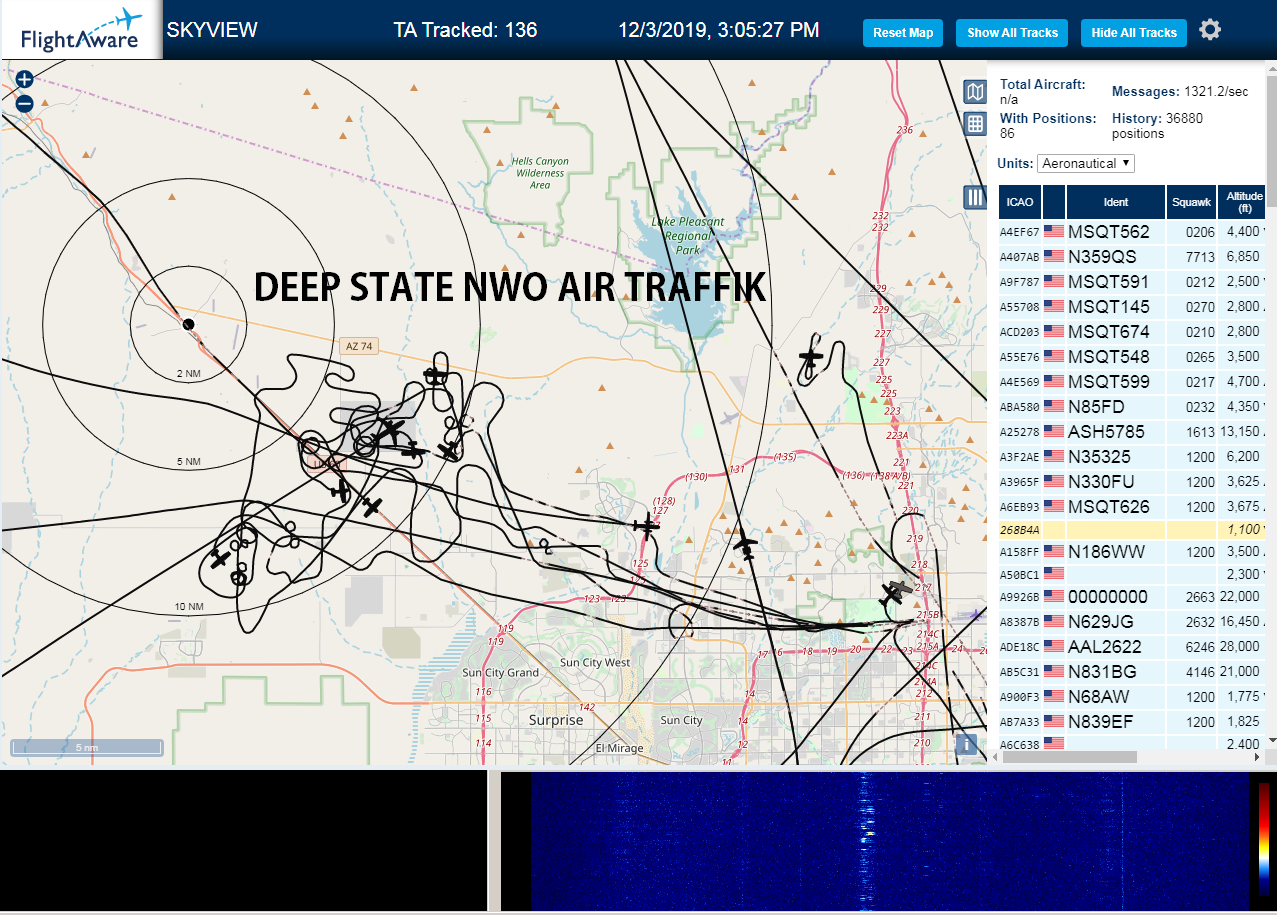This screenshot has width=1277, height=915.
Task: Select the ASH5785 ident cell
Action: [1116, 432]
